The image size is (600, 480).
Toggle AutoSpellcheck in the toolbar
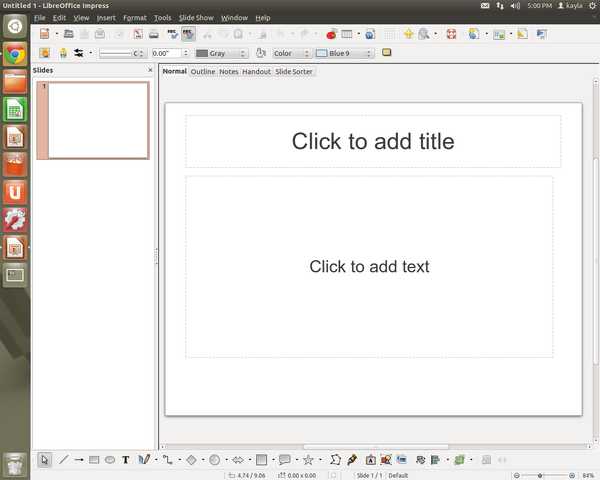(188, 34)
